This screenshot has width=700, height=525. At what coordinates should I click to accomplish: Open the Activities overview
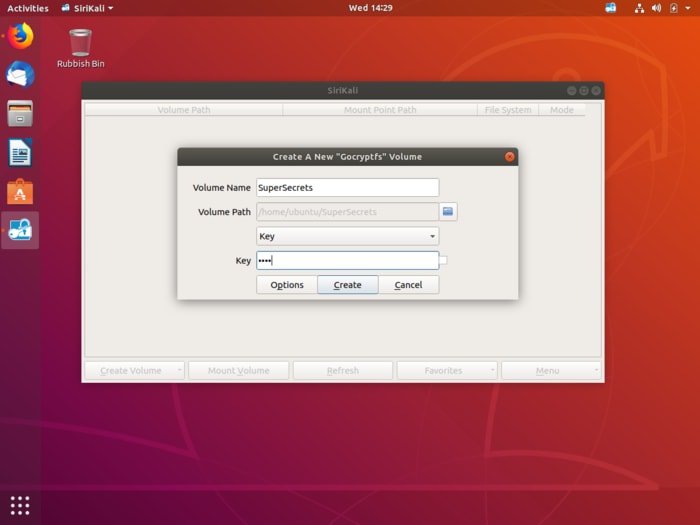coord(28,8)
